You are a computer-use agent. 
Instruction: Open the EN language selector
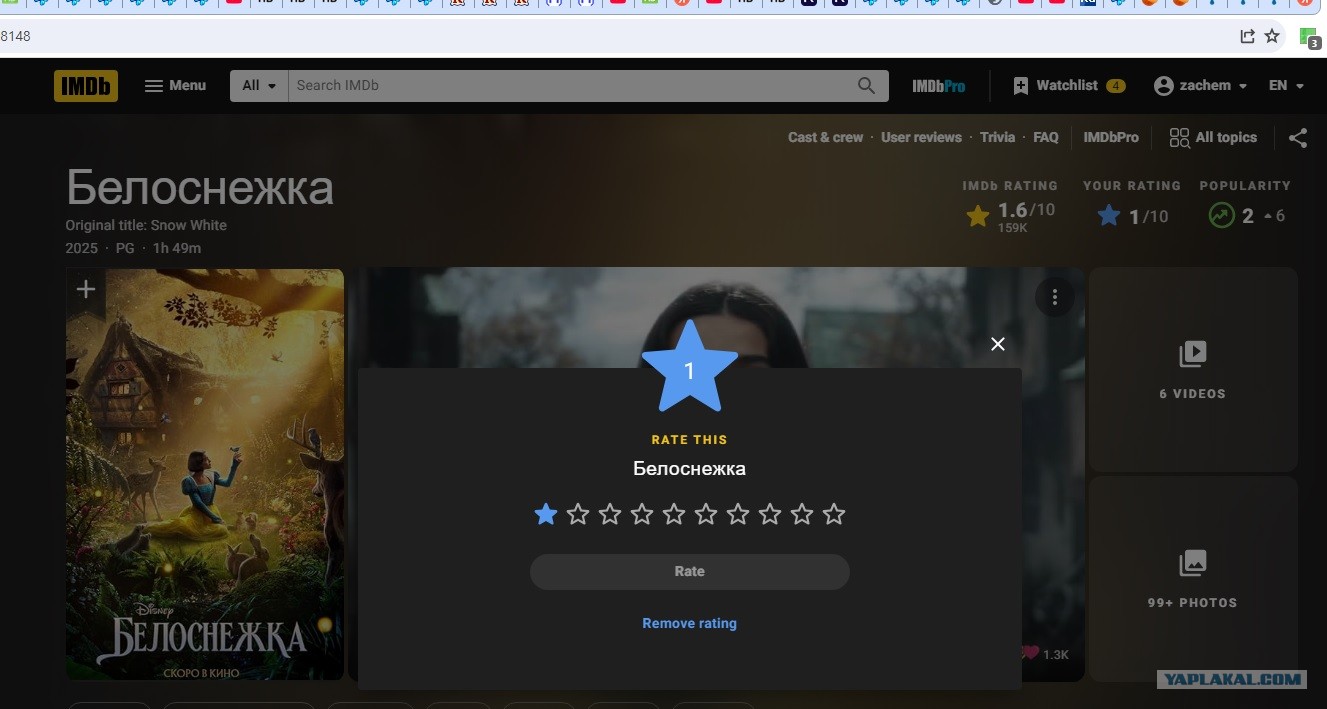coord(1287,86)
